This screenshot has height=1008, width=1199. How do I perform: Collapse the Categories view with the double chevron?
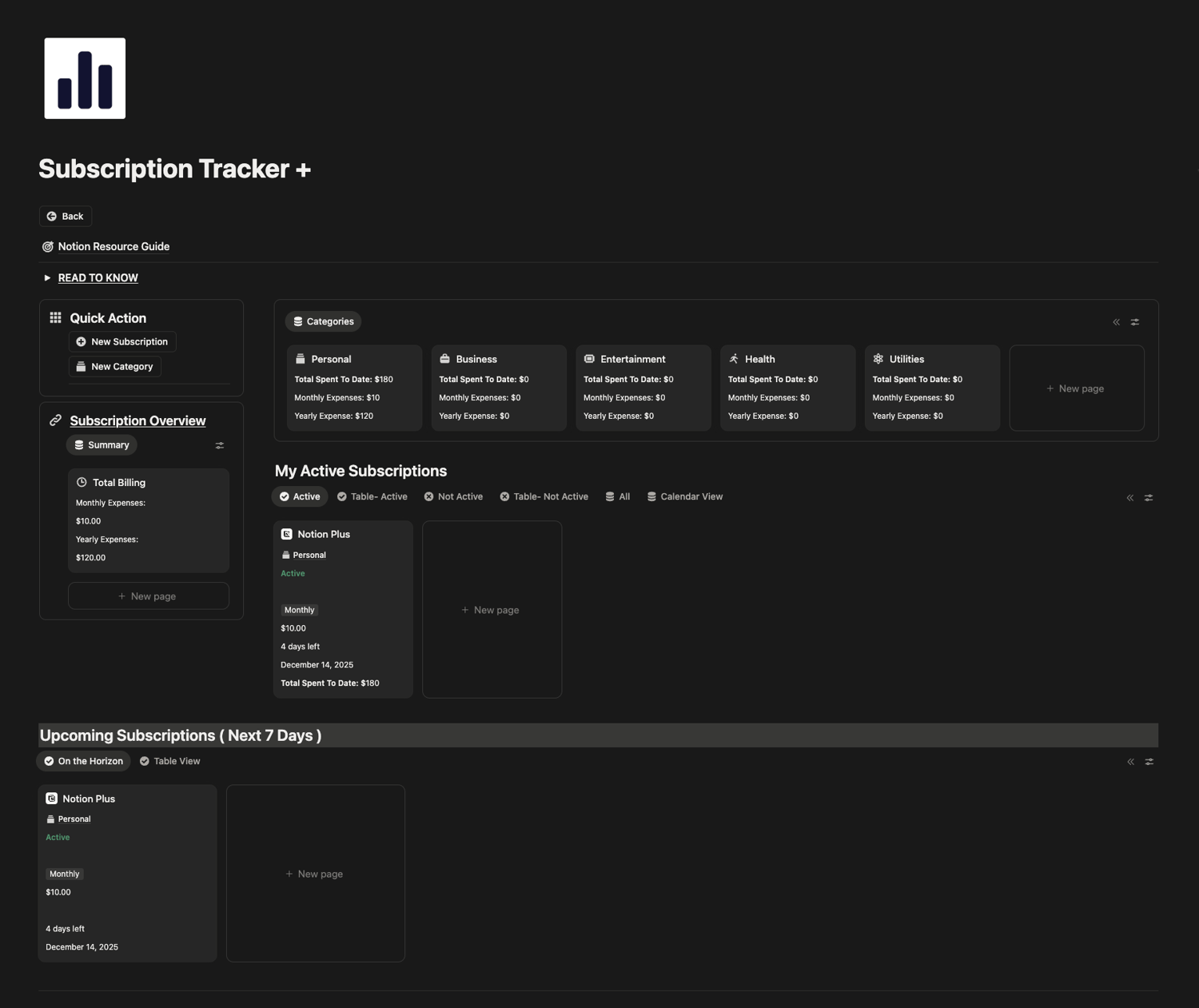[1117, 322]
